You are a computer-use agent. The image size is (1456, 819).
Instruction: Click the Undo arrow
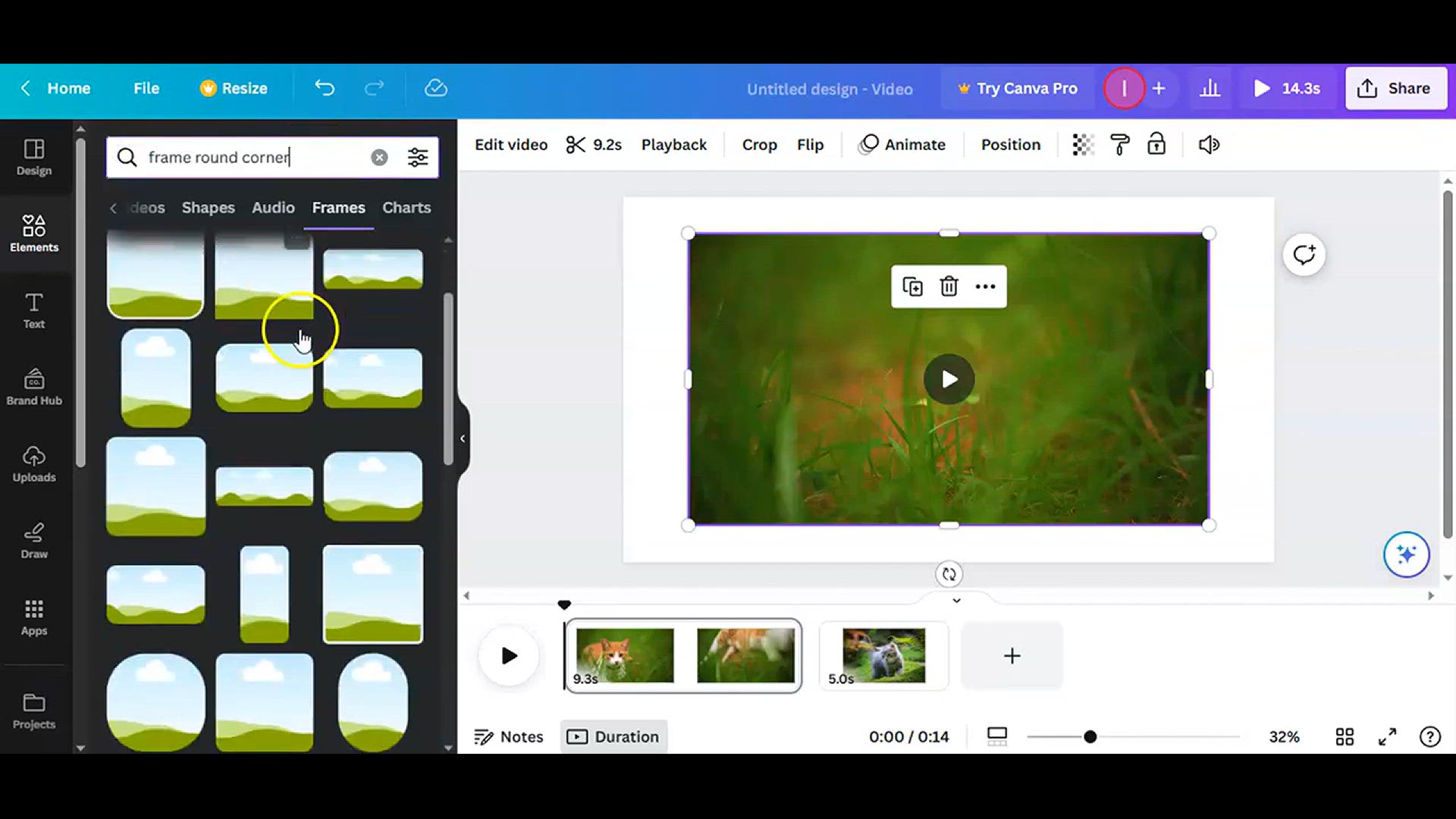325,88
